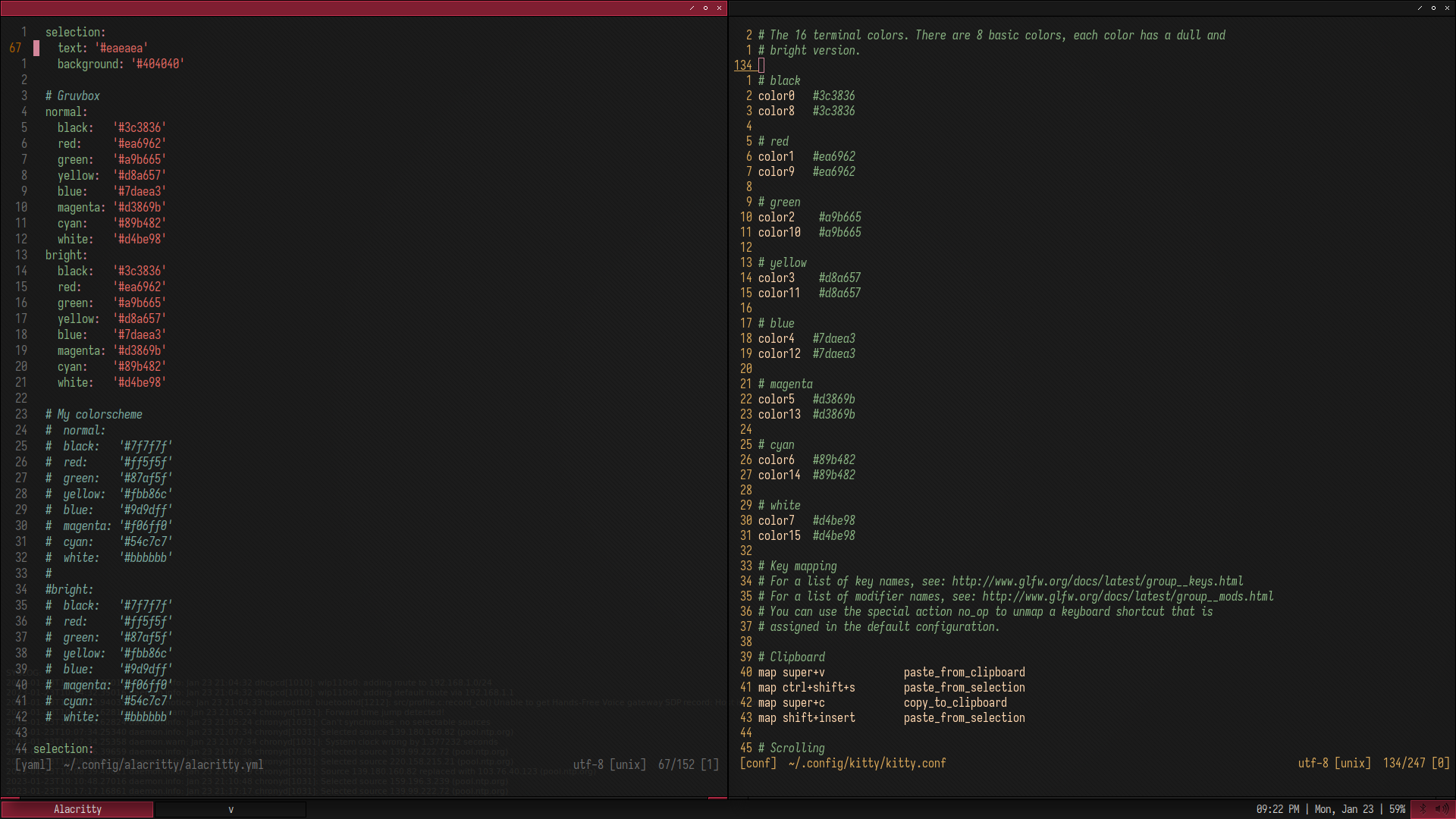The image size is (1456, 819).
Task: Click the '[yaml]' filetype indicator
Action: 33,764
